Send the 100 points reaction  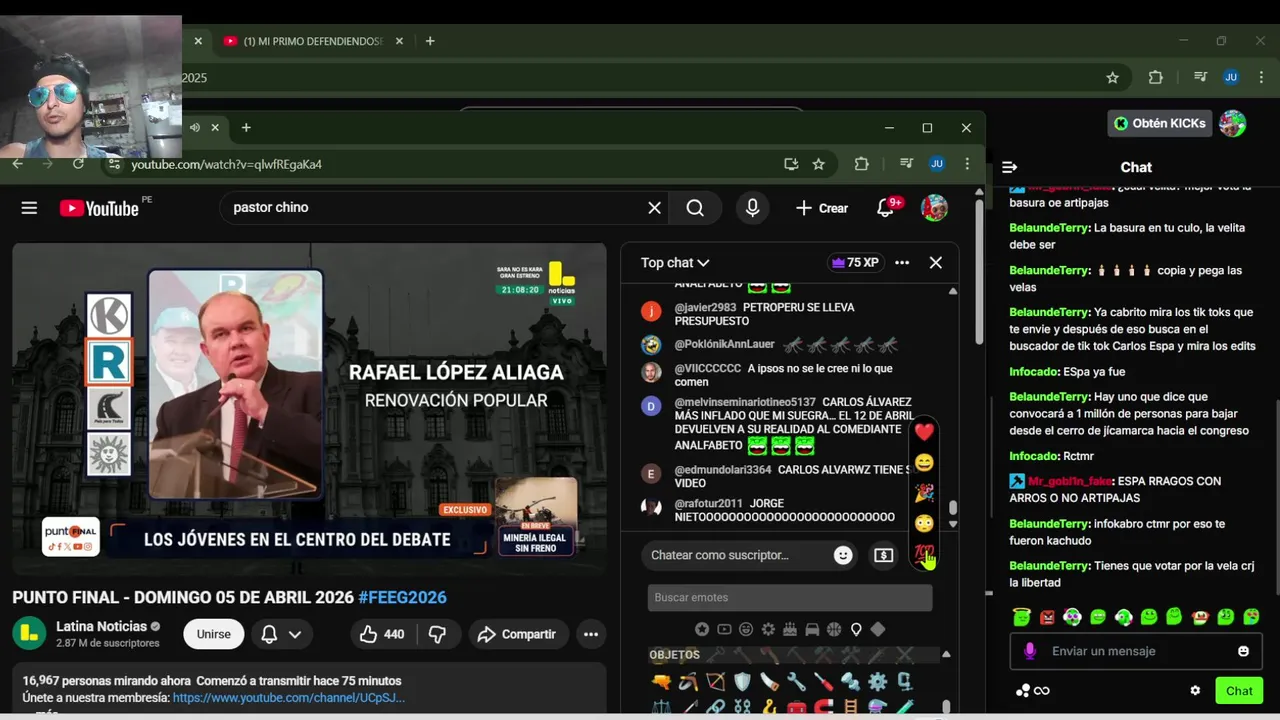pyautogui.click(x=922, y=553)
